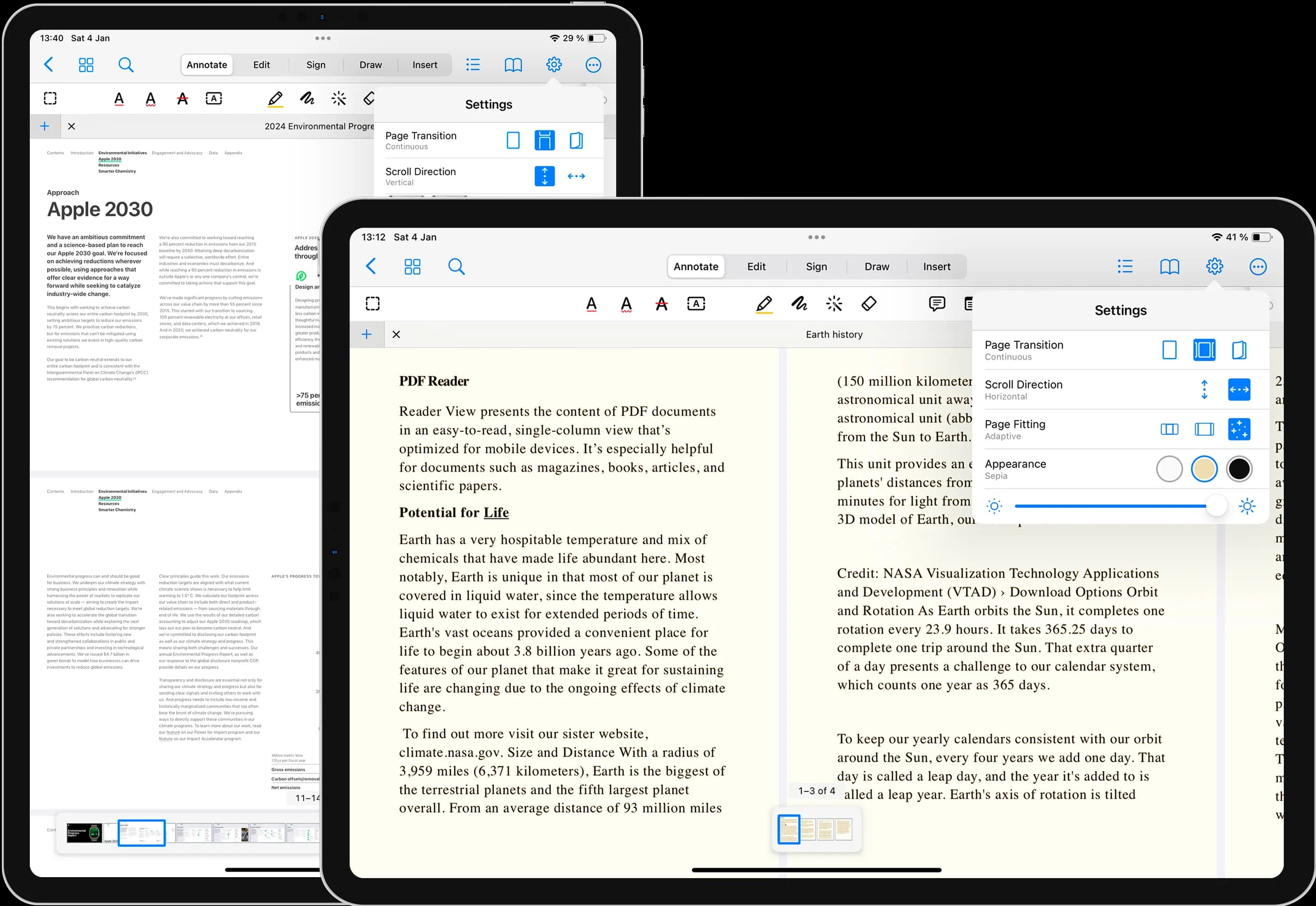Choose adaptive Page Fitting option
Viewport: 1316px width, 906px height.
(1239, 430)
